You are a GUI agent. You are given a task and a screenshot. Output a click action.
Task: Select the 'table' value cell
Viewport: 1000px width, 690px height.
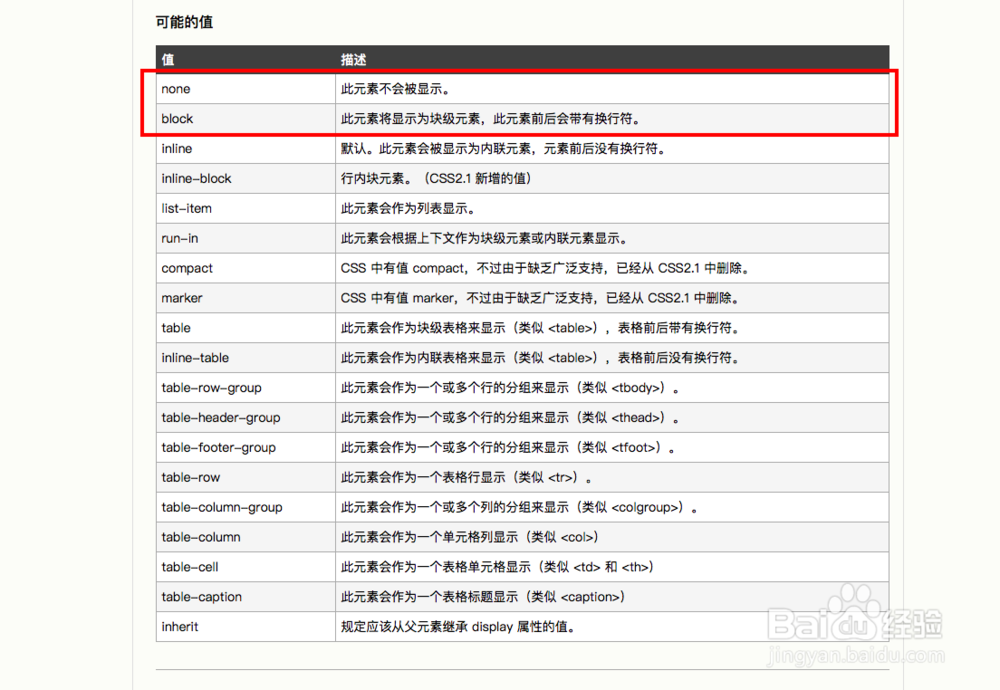tap(246, 328)
